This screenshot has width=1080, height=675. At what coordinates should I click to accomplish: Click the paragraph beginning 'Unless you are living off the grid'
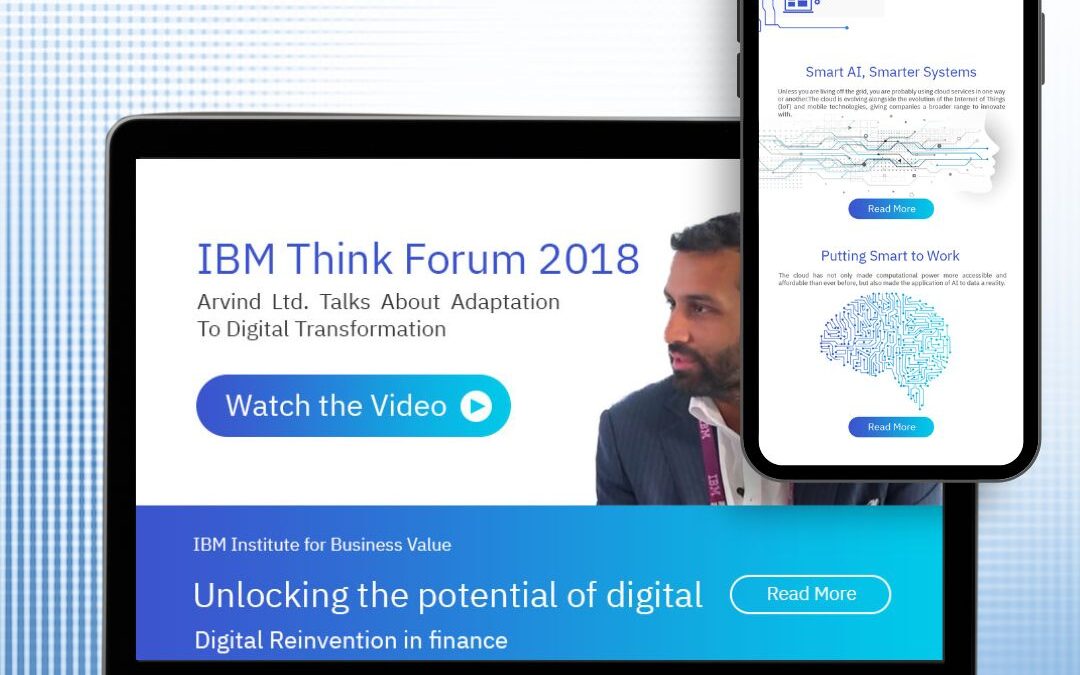click(891, 103)
